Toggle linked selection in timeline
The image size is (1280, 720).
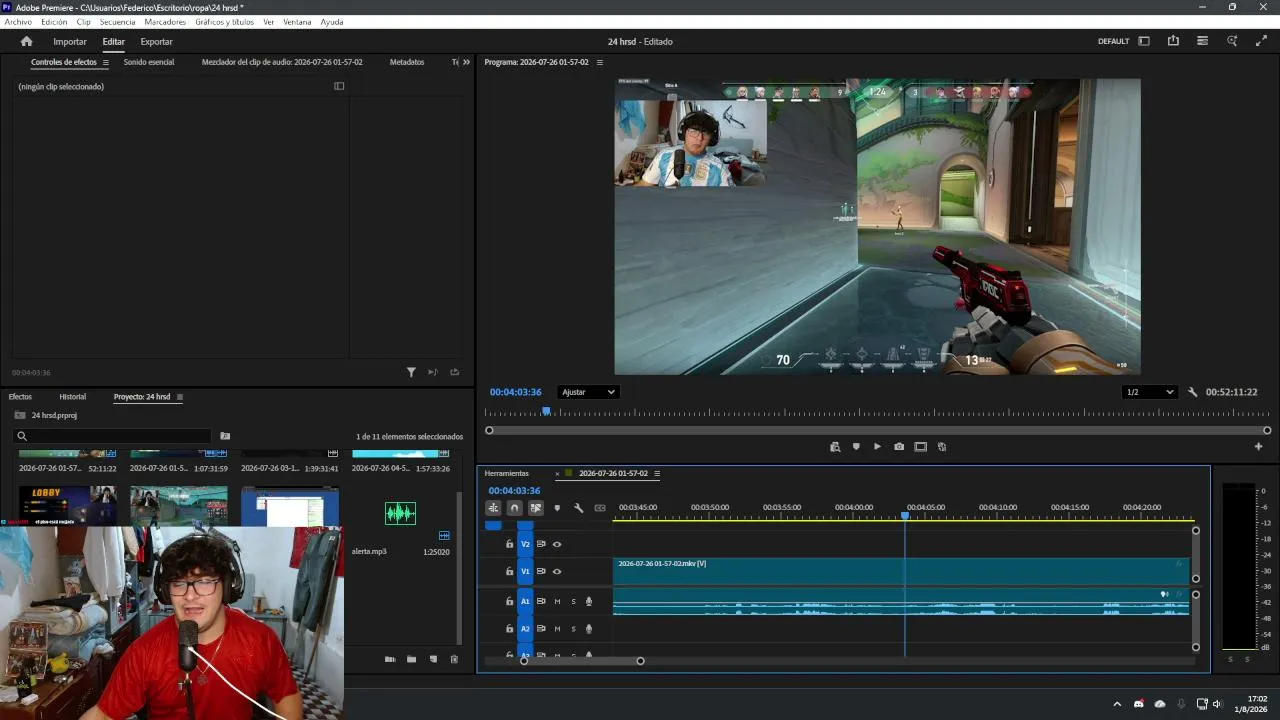[536, 508]
